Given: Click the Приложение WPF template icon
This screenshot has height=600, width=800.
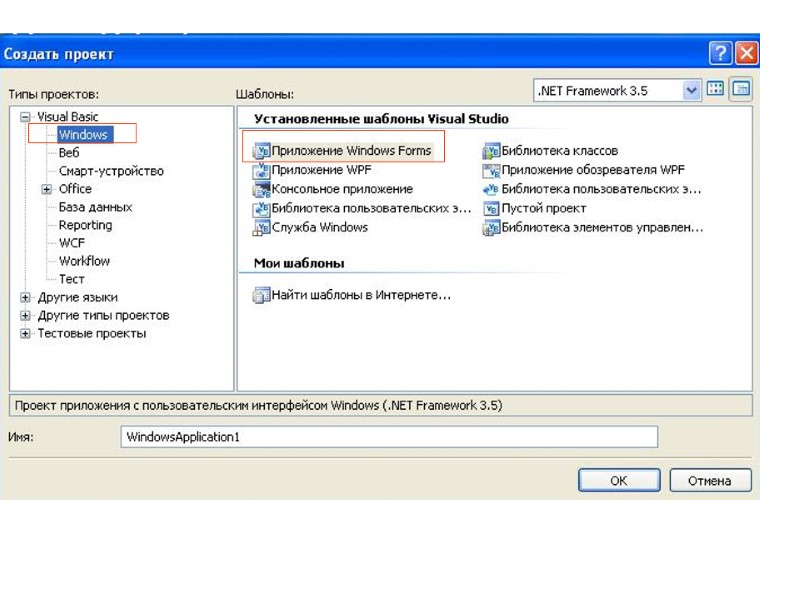Looking at the screenshot, I should (x=261, y=170).
